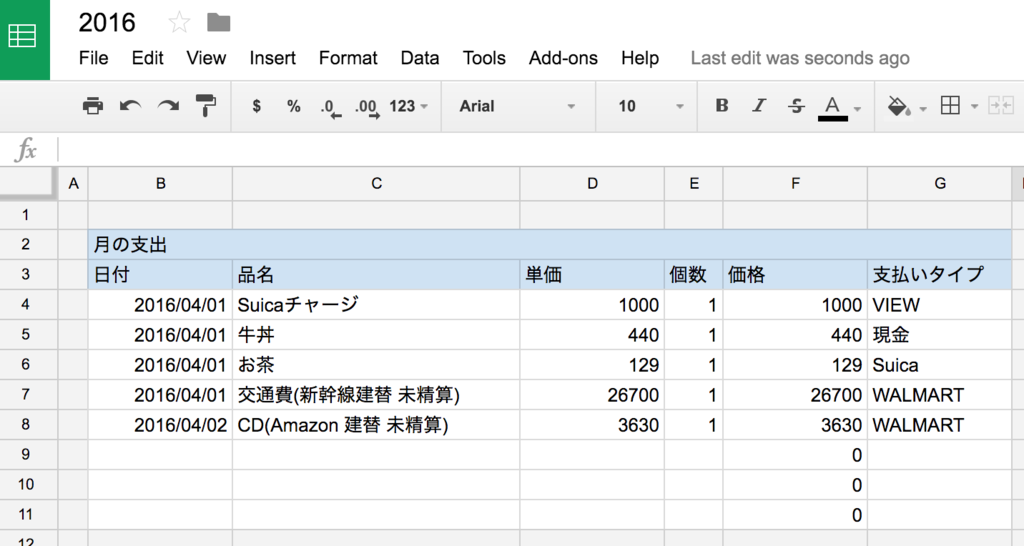This screenshot has width=1024, height=546.
Task: Select column G header
Action: [940, 184]
